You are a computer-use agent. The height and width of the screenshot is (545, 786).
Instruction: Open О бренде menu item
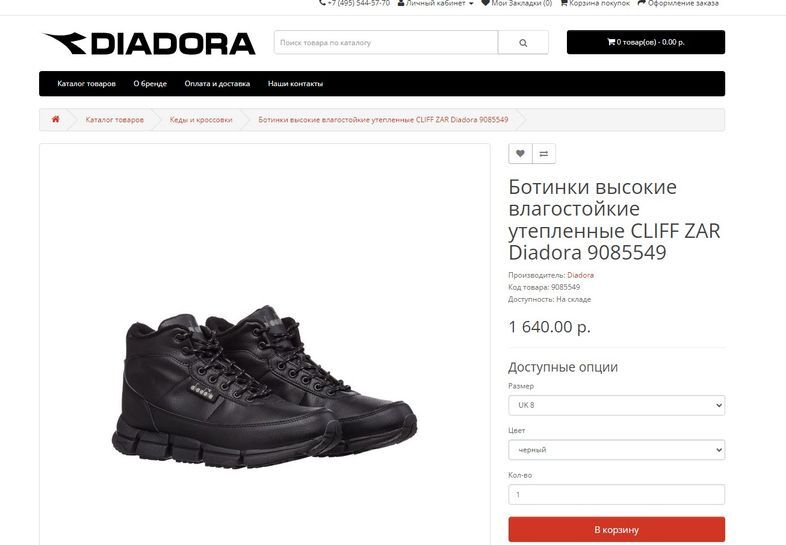pos(150,84)
